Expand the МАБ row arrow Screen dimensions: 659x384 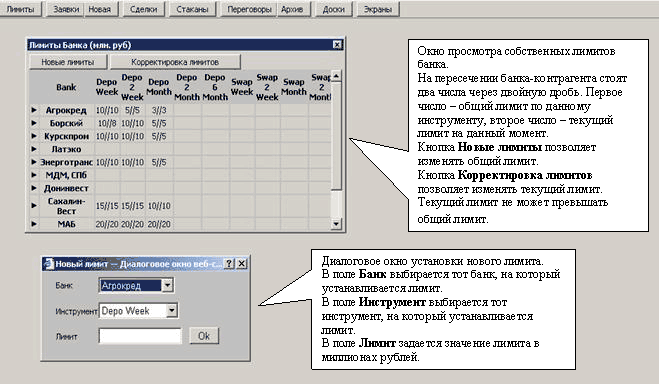(x=34, y=224)
